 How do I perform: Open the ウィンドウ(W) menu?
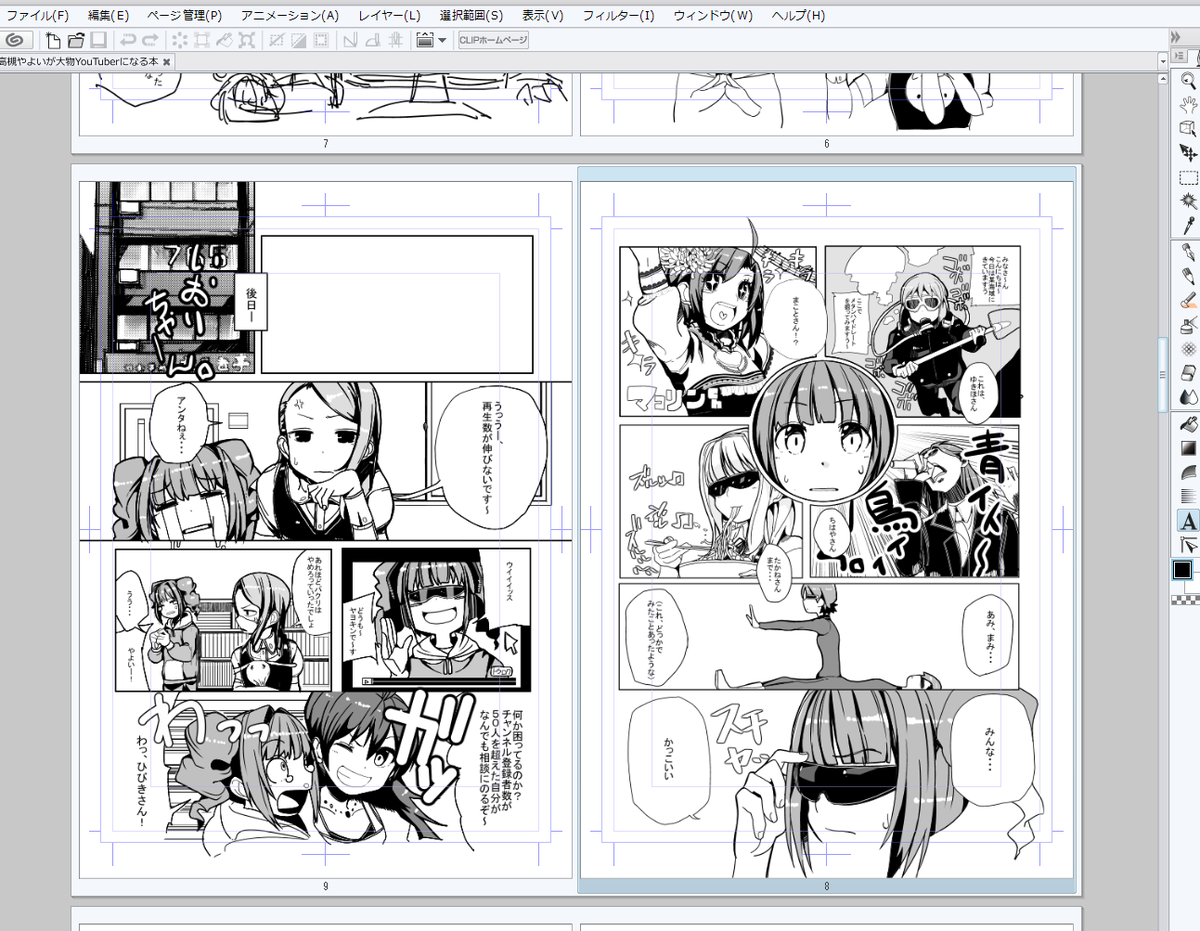click(713, 15)
